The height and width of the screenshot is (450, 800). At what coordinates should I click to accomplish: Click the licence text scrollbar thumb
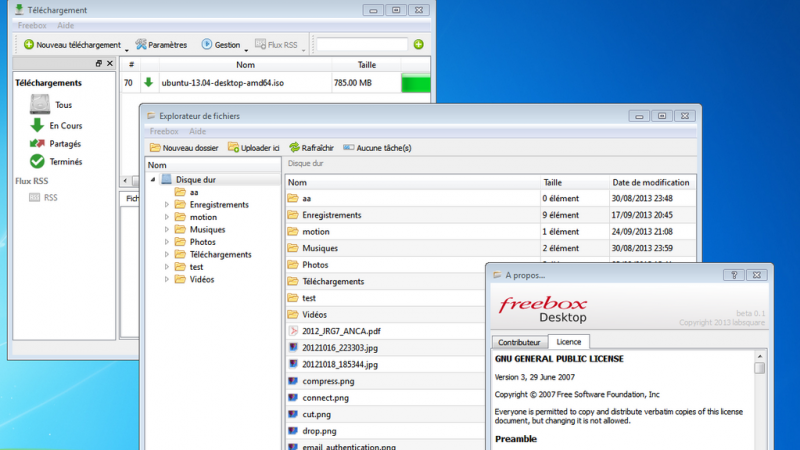pos(760,368)
